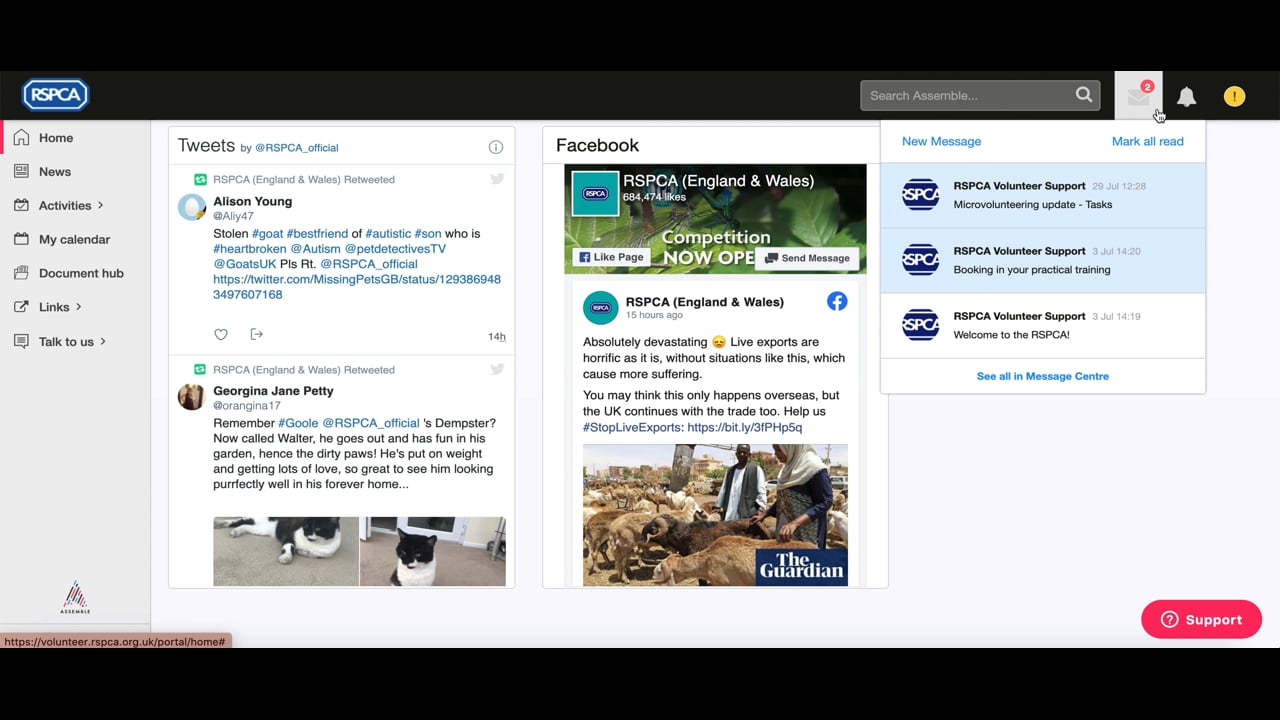
Task: Click New Message link
Action: 941,141
